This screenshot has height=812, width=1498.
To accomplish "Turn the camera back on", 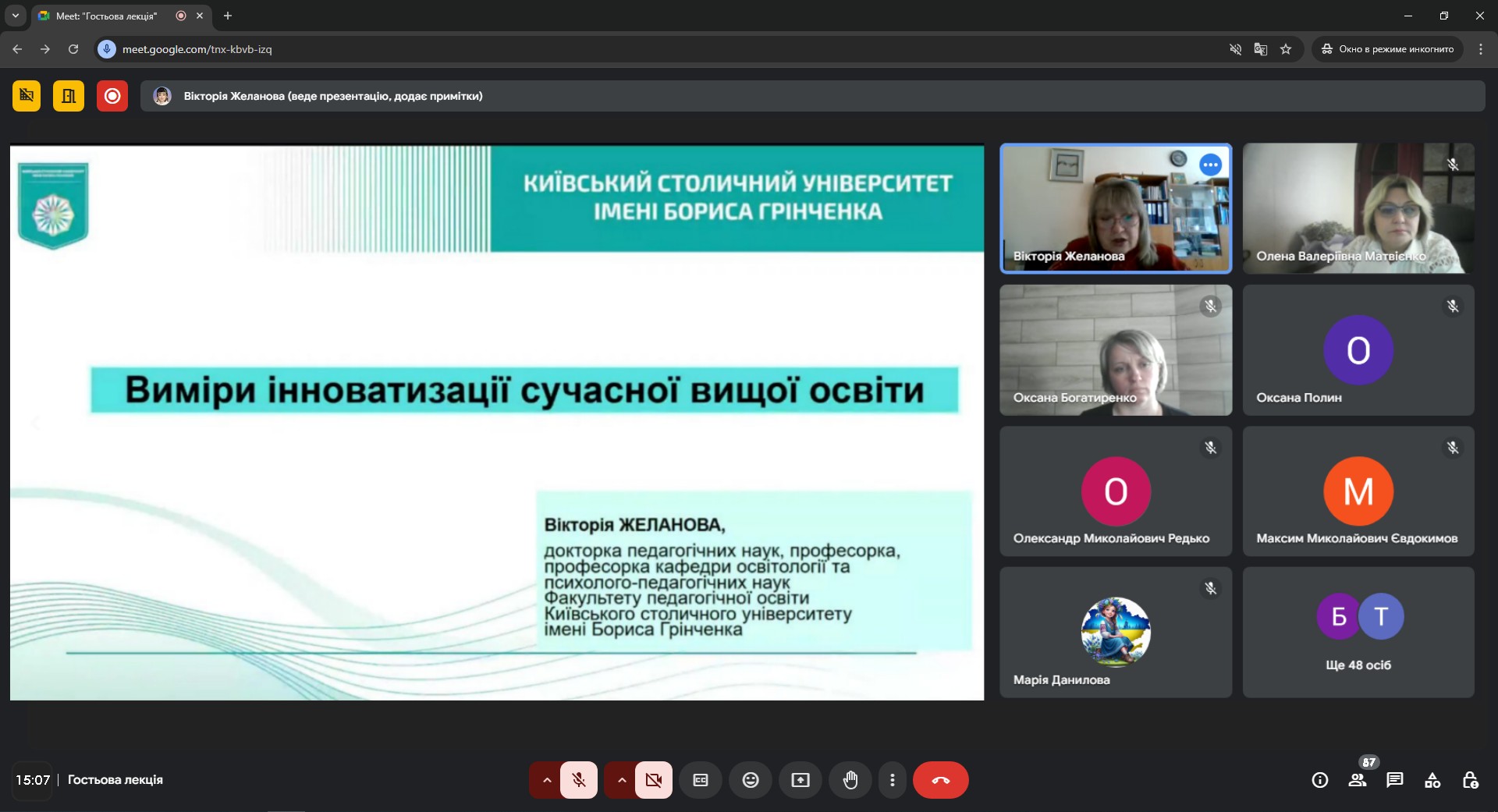I will 653,780.
